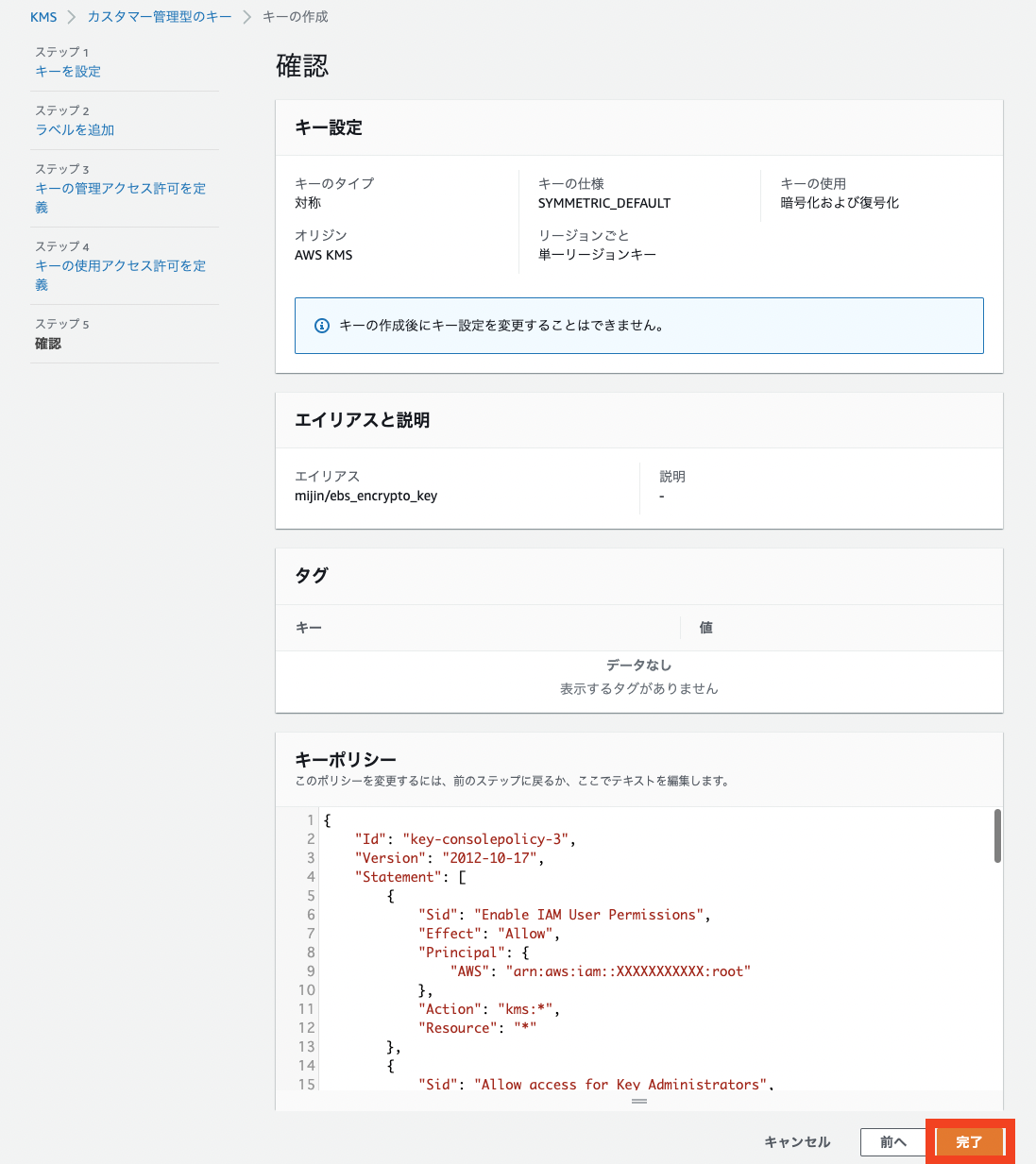The height and width of the screenshot is (1164, 1036).
Task: Click the キャンセル button
Action: 797,1142
